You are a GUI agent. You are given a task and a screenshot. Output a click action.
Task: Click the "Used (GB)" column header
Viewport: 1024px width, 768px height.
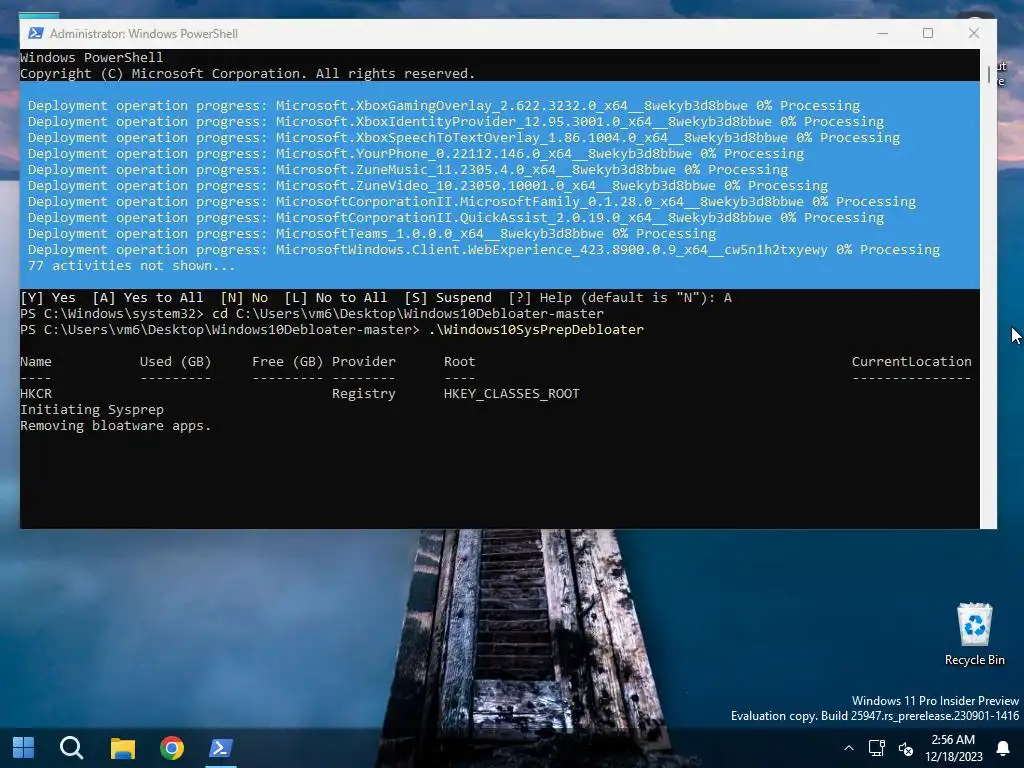tap(175, 362)
